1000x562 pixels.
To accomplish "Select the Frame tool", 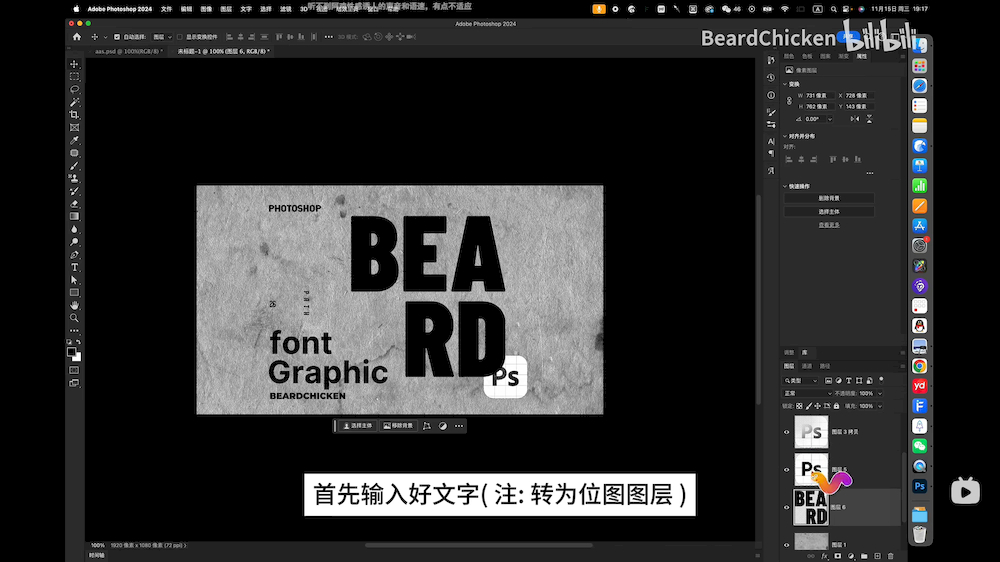I will [x=75, y=128].
